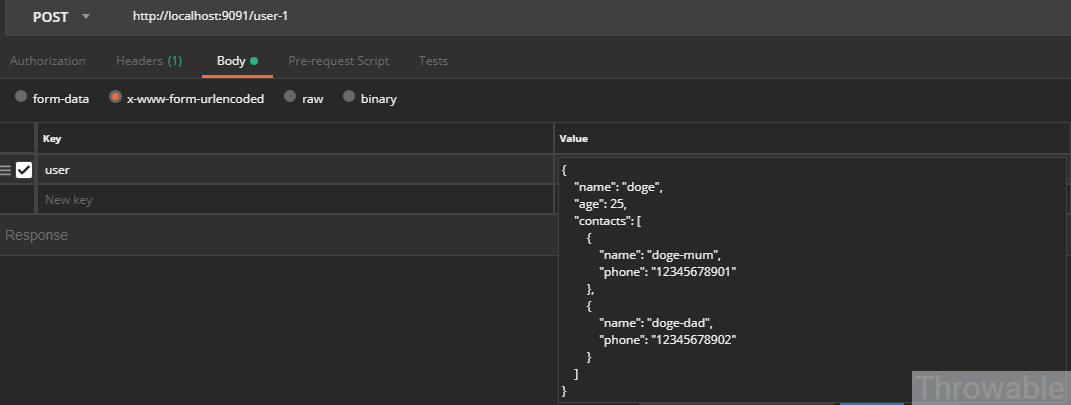The height and width of the screenshot is (405, 1071).
Task: Click the drag handle on the user row
Action: coord(6,170)
